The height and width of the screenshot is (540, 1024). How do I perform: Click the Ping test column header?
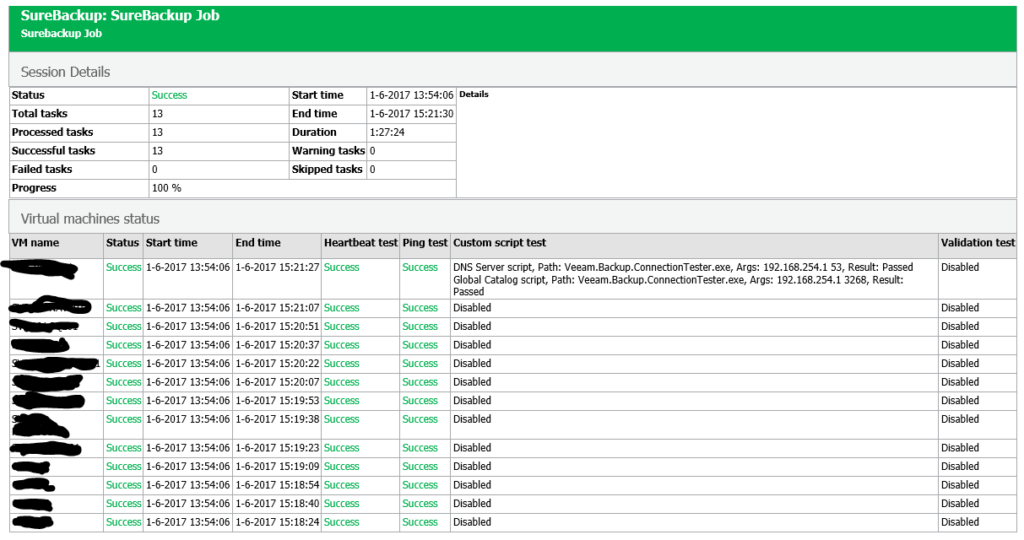[425, 243]
